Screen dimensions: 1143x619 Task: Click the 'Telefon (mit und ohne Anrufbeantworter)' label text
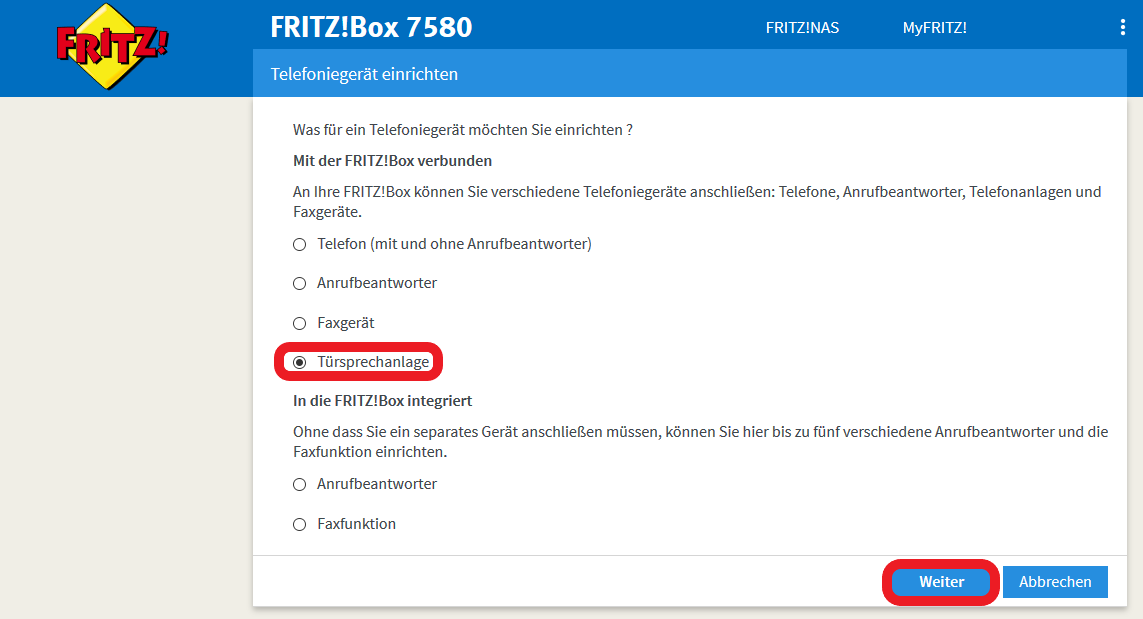tap(454, 244)
